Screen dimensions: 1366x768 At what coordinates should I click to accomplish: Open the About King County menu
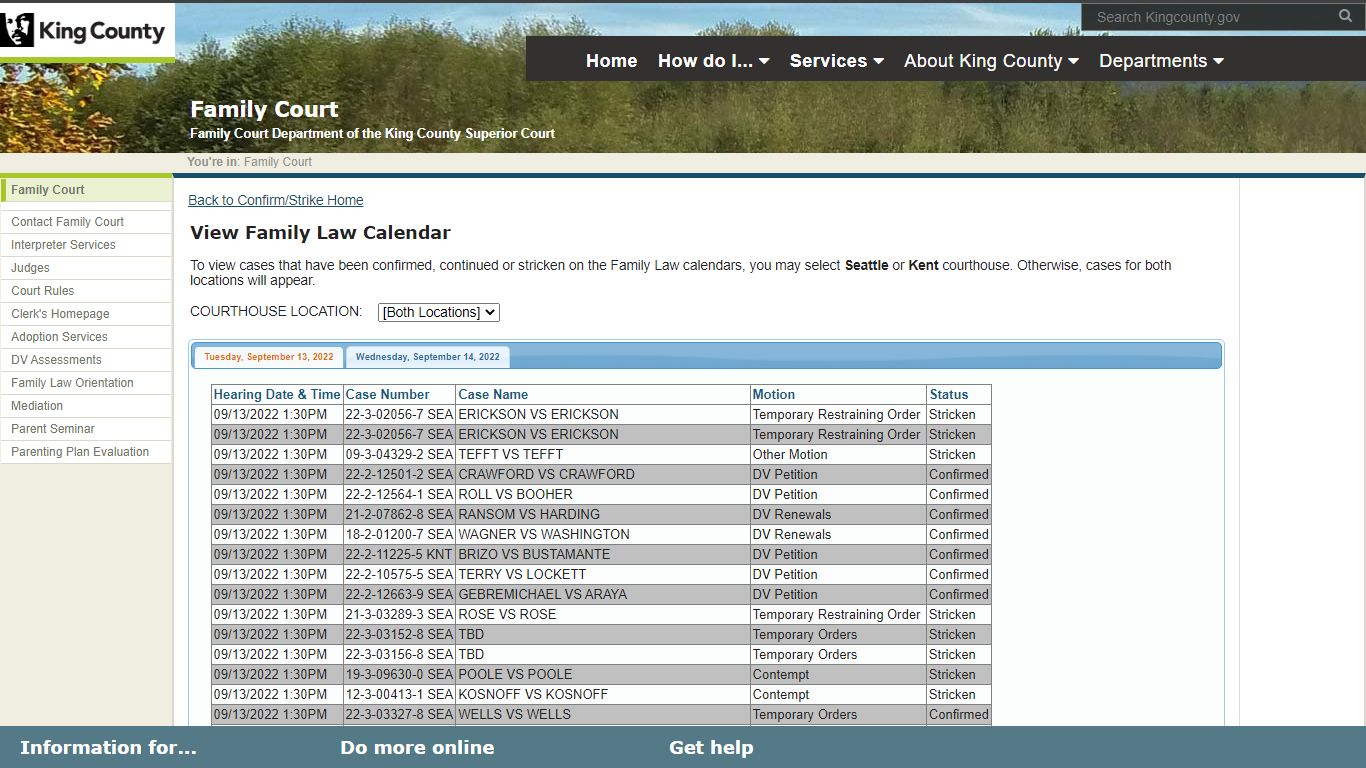point(991,61)
